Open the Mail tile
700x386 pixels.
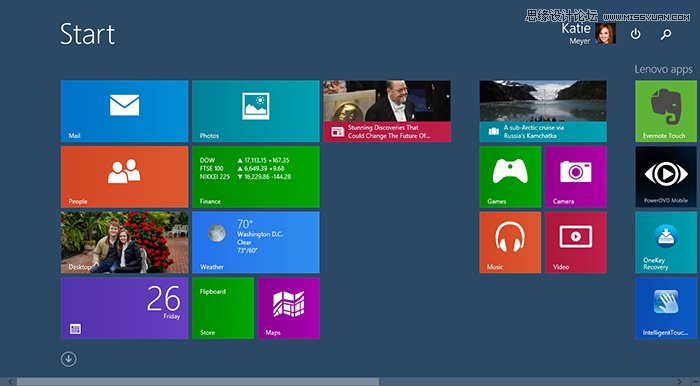[x=124, y=111]
